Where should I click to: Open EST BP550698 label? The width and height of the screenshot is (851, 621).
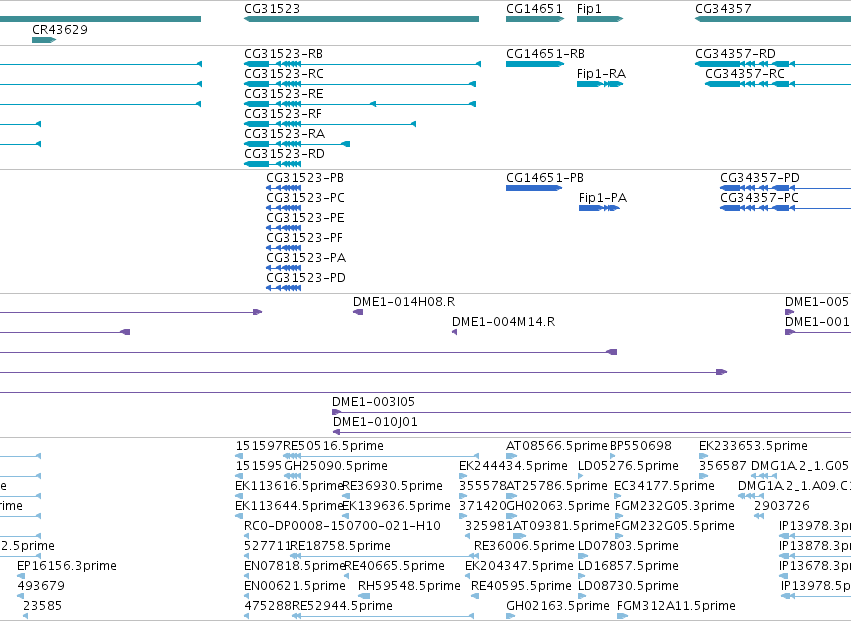click(x=641, y=446)
